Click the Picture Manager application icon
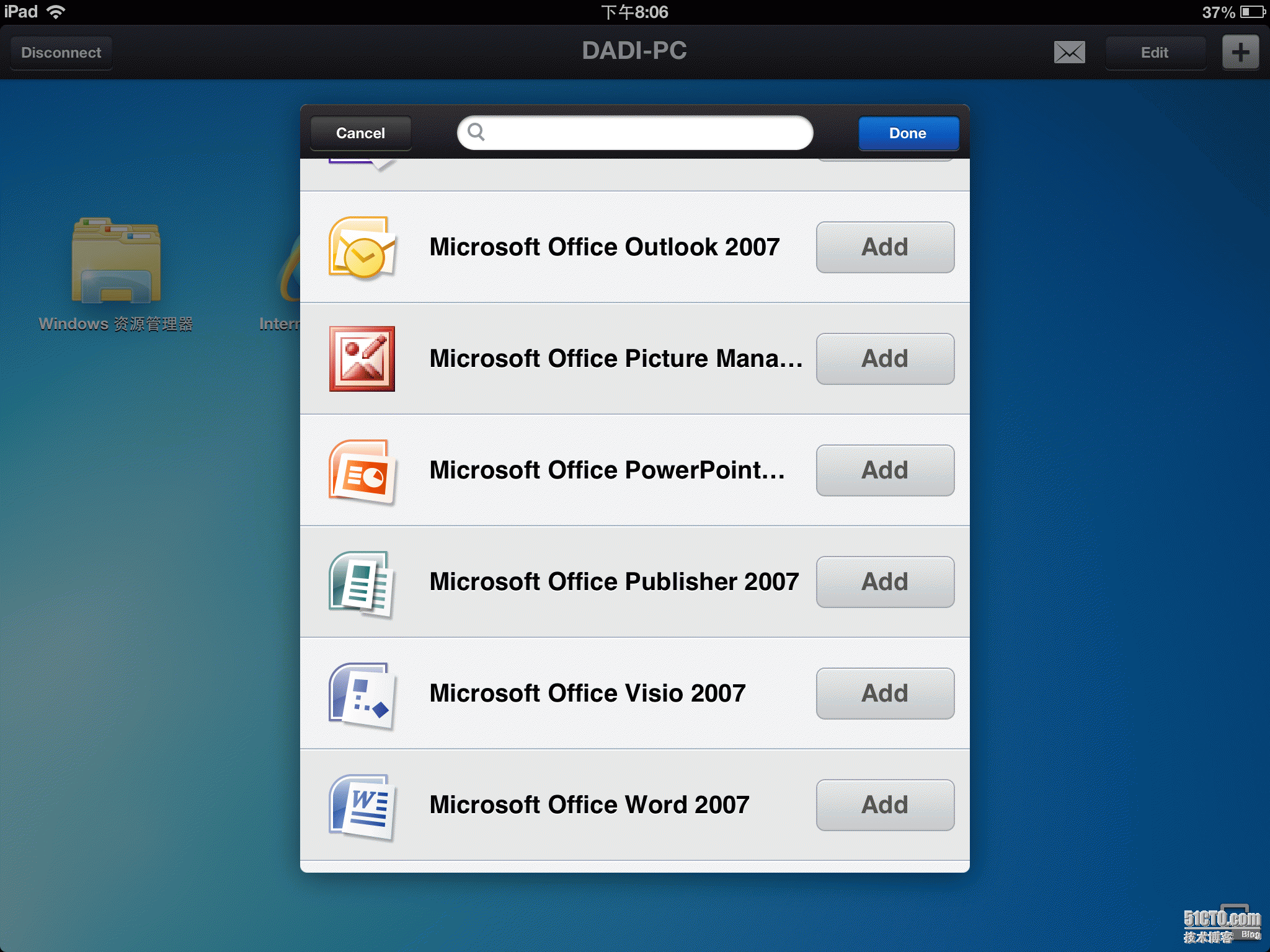 pyautogui.click(x=362, y=359)
